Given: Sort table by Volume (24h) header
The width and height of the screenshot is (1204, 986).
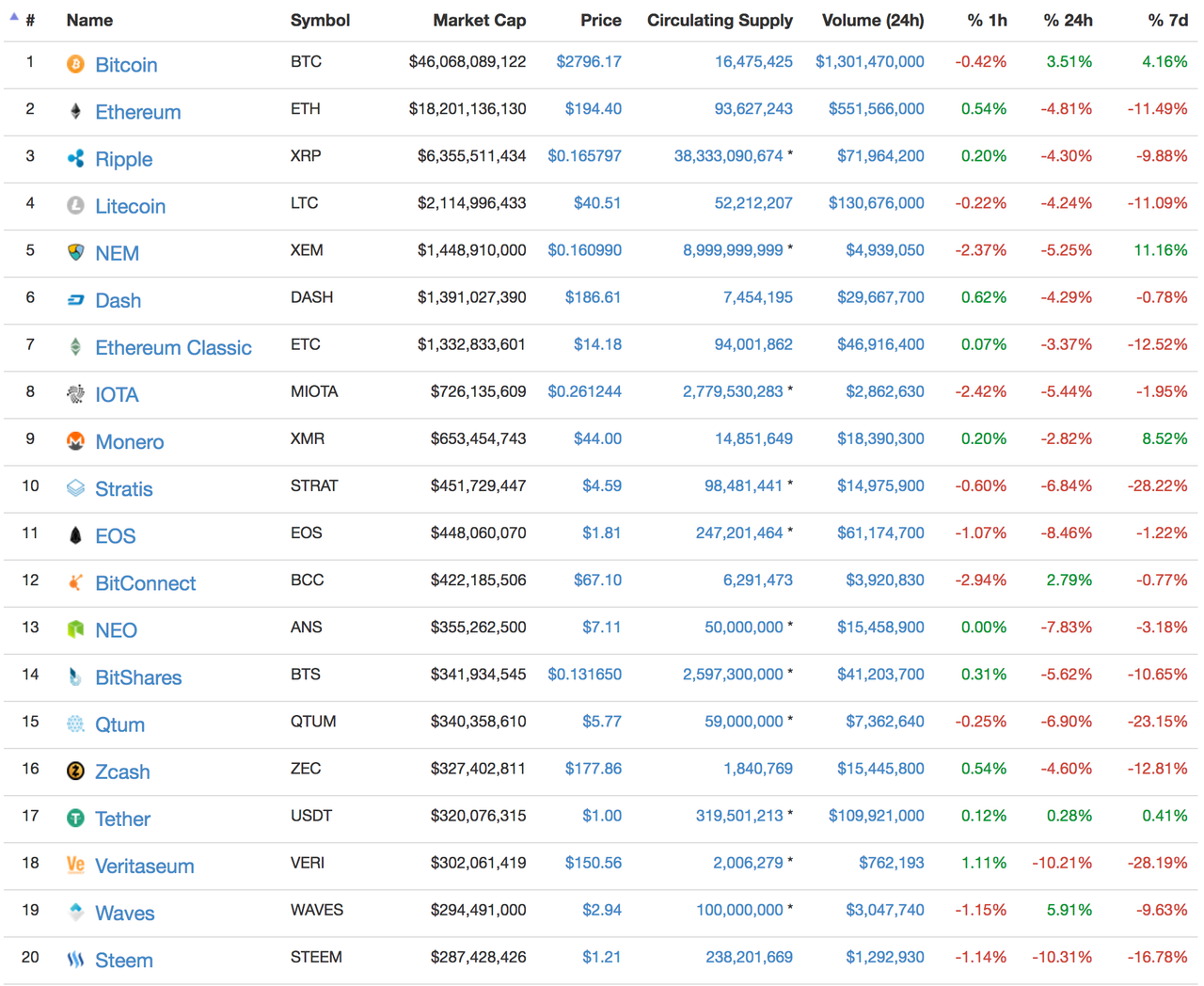Looking at the screenshot, I should tap(873, 20).
